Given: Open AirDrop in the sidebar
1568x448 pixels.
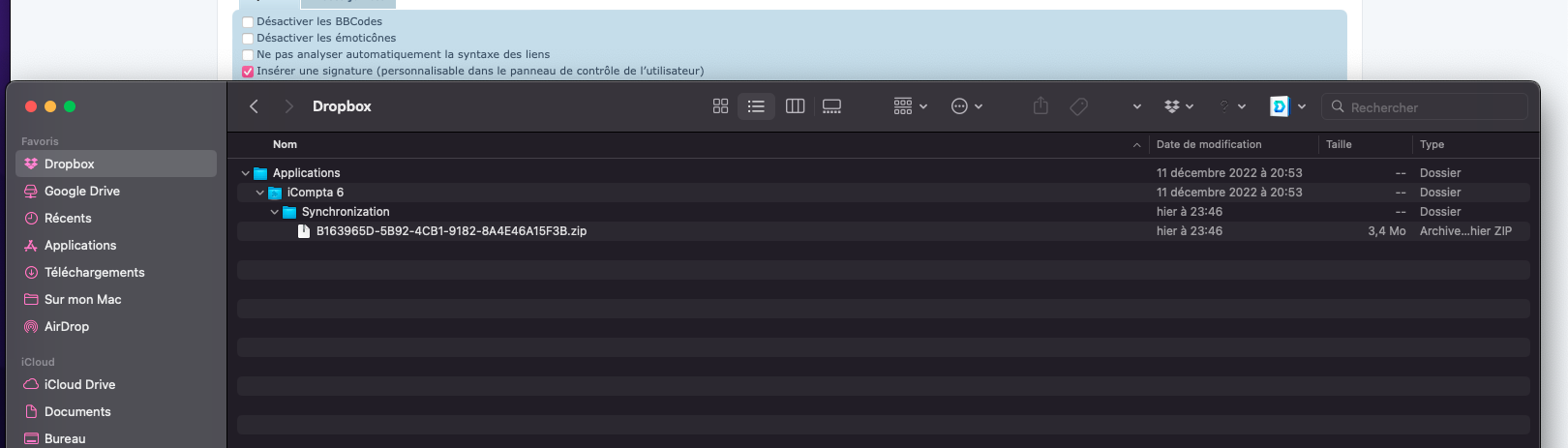Looking at the screenshot, I should pyautogui.click(x=116, y=326).
